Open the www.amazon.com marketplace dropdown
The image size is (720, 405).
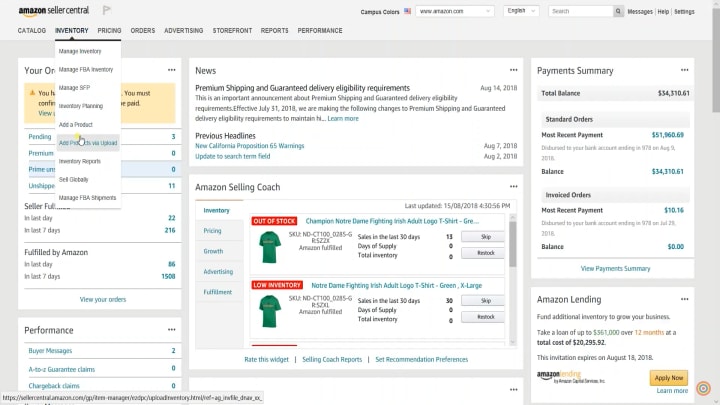pyautogui.click(x=455, y=11)
